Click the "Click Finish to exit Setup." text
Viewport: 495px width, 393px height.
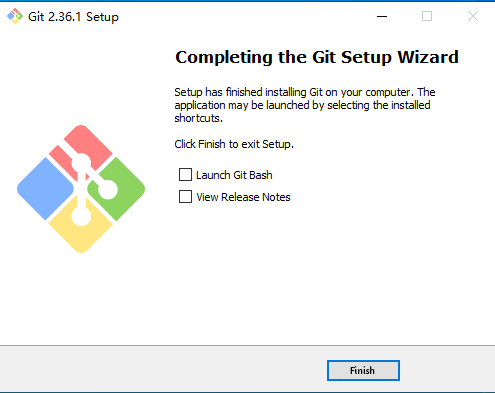click(x=234, y=144)
